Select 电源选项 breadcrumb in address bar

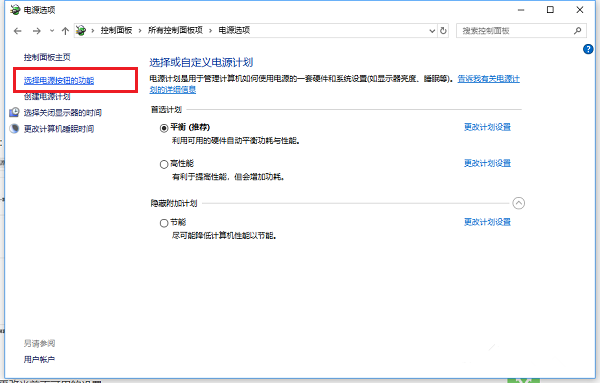(x=234, y=30)
